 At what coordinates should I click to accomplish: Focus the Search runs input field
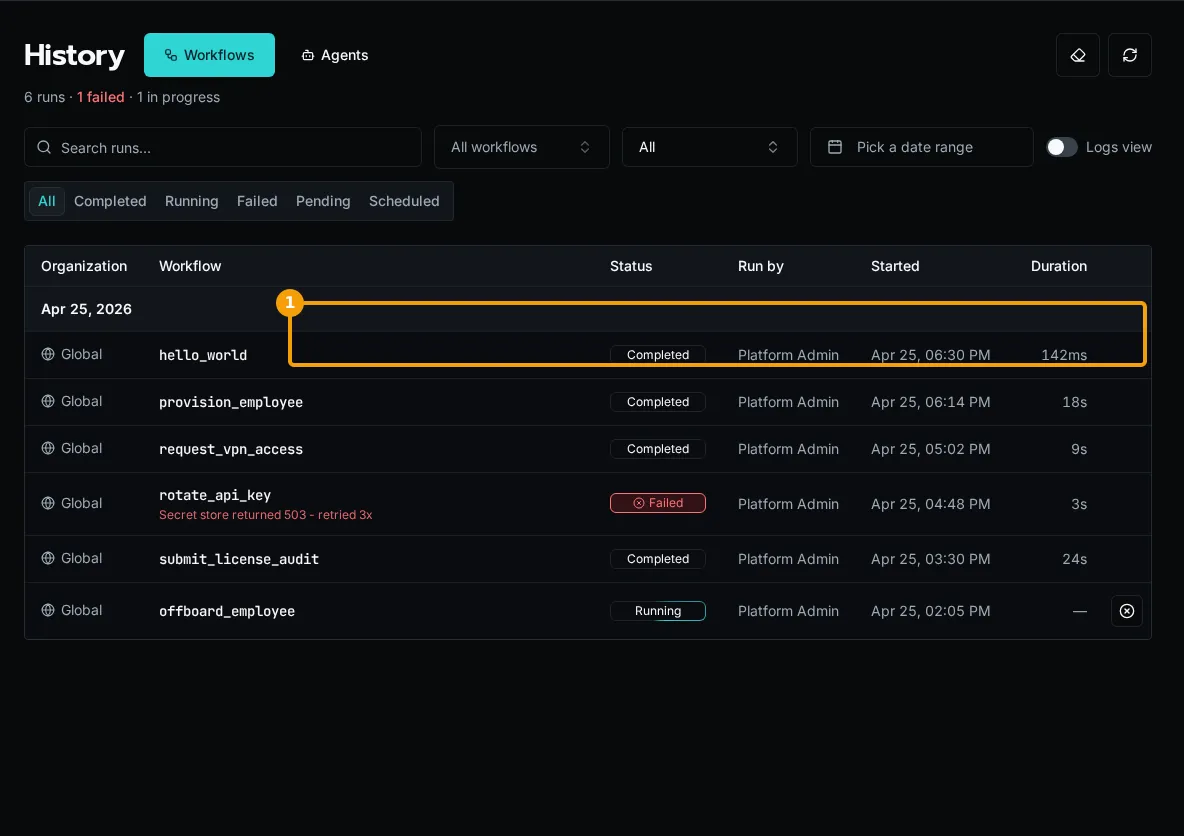point(223,147)
